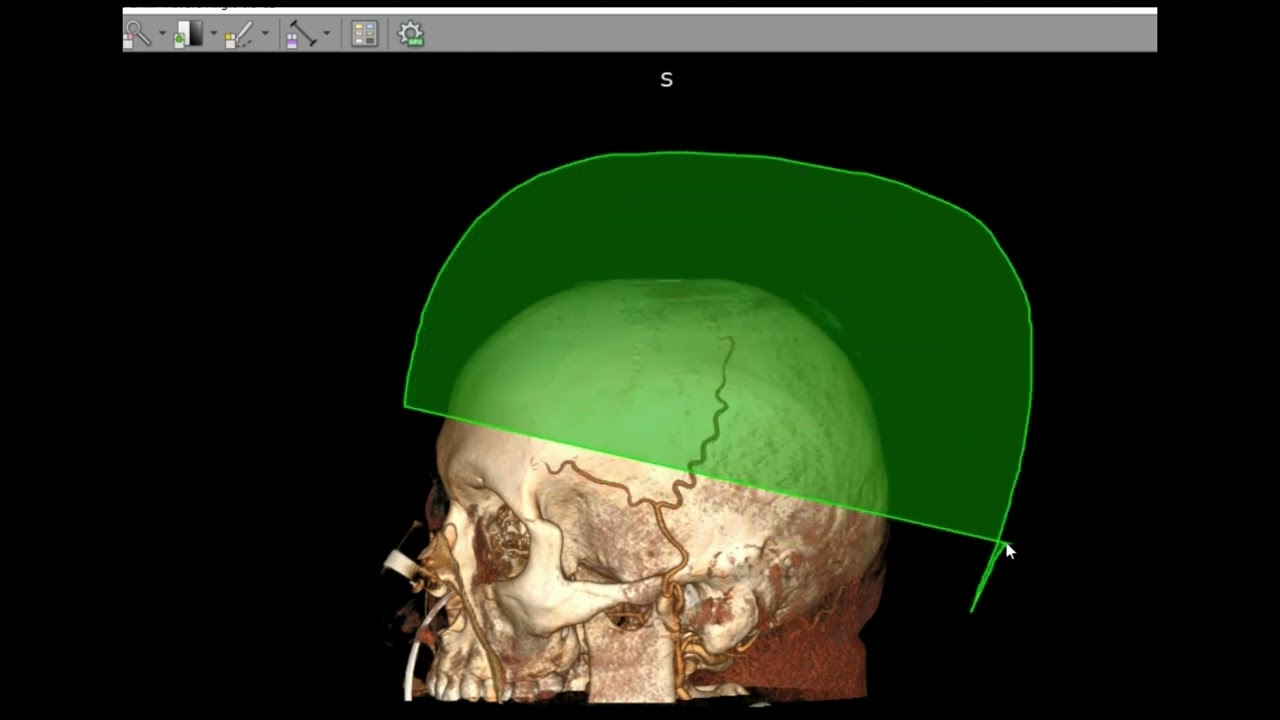Open the scalpel tool dropdown arrow
The height and width of the screenshot is (720, 1280).
click(x=265, y=34)
